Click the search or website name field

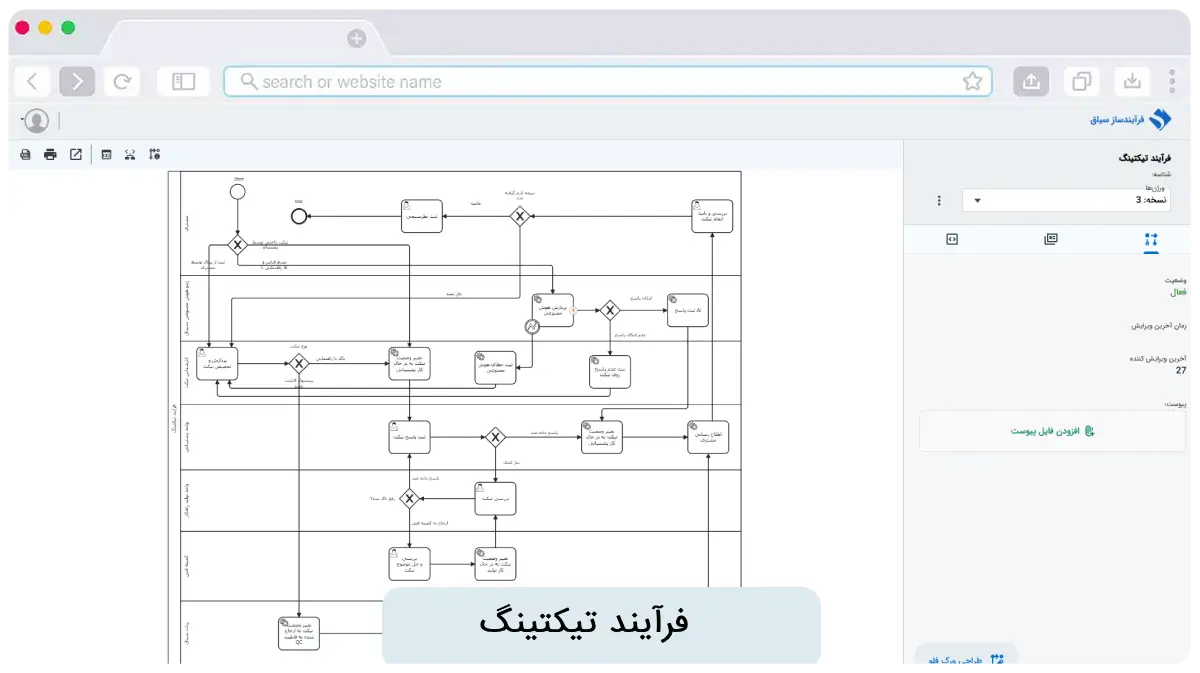(608, 82)
